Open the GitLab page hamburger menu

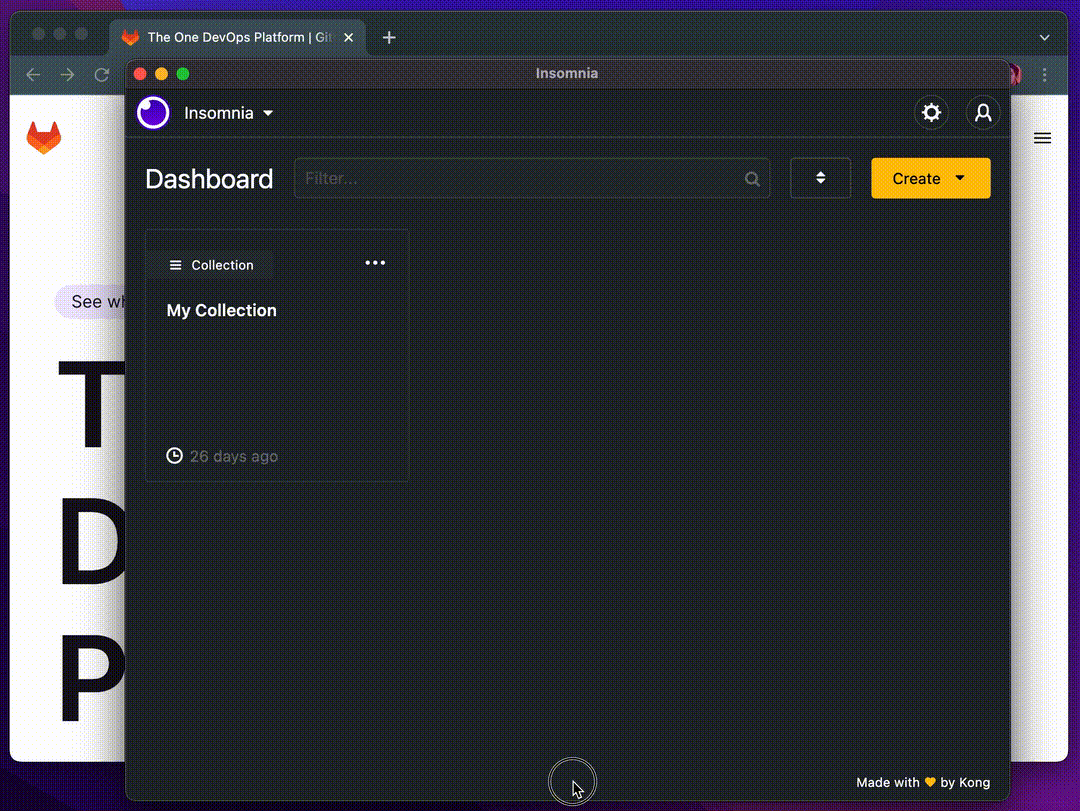pos(1042,138)
